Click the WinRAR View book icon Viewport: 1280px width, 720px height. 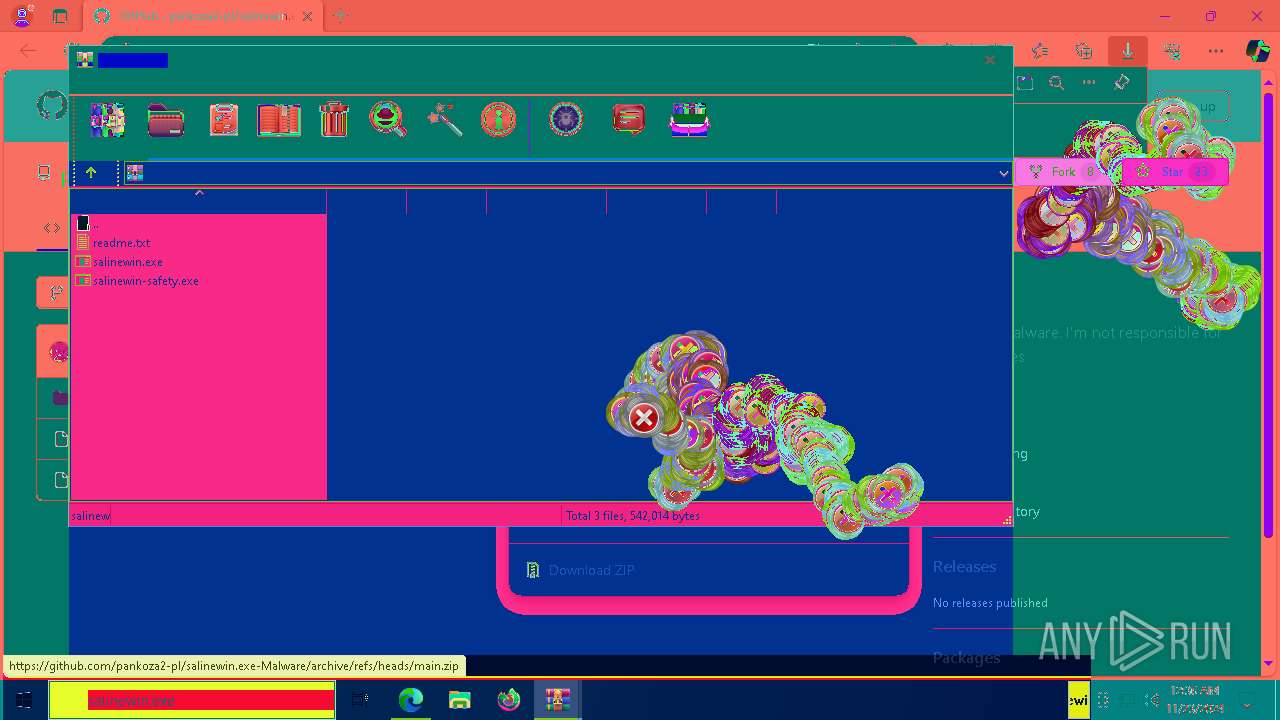pyautogui.click(x=279, y=120)
